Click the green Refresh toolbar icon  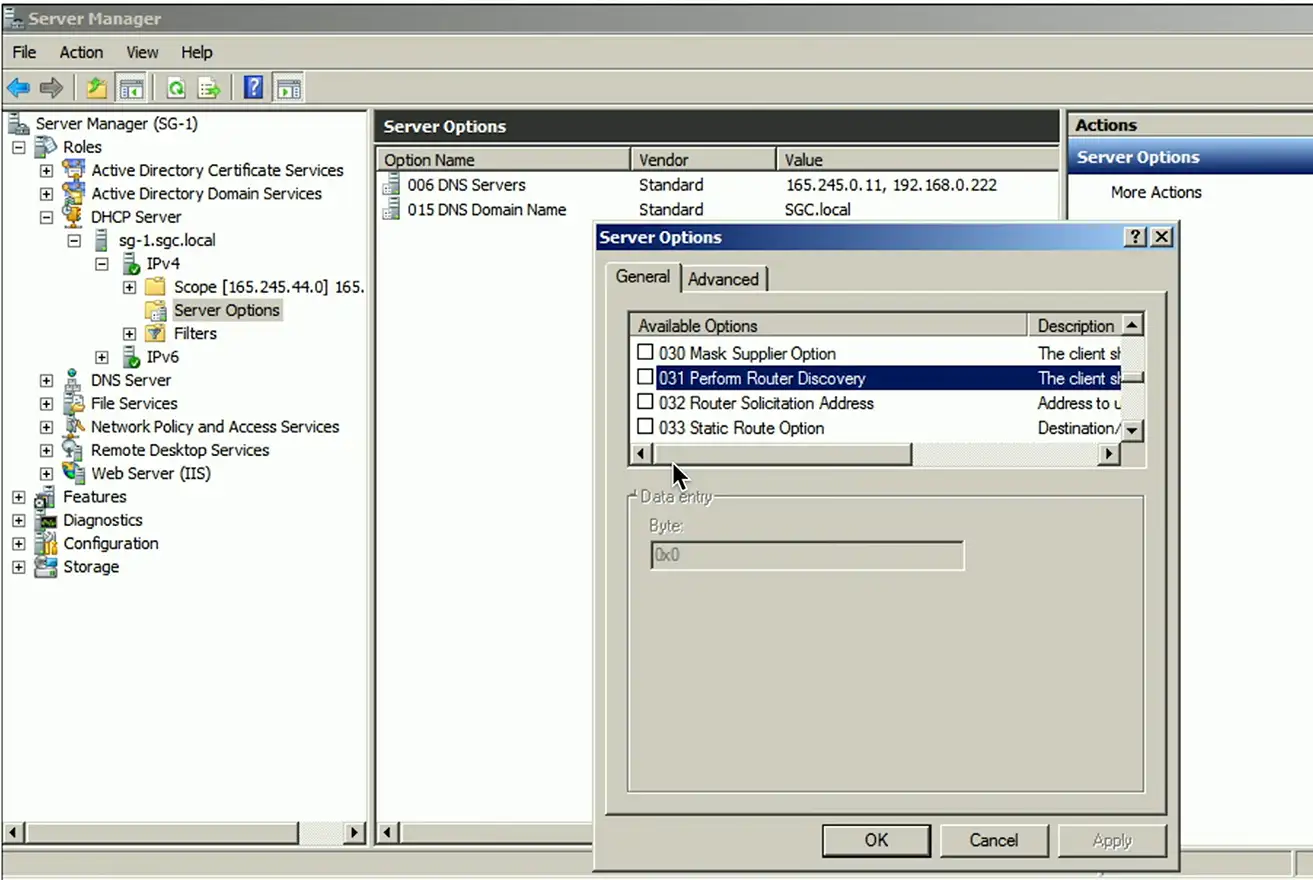click(176, 88)
